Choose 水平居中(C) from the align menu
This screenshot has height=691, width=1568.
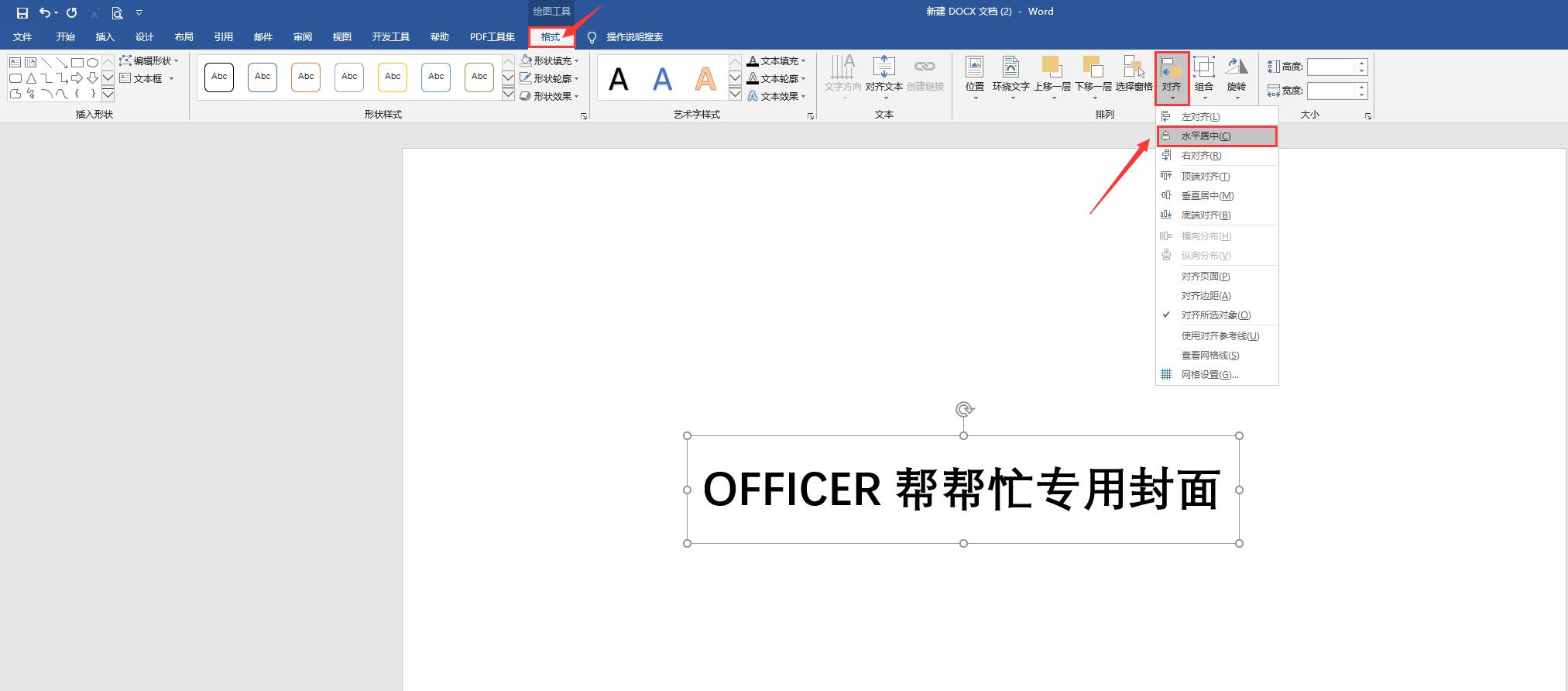1216,136
